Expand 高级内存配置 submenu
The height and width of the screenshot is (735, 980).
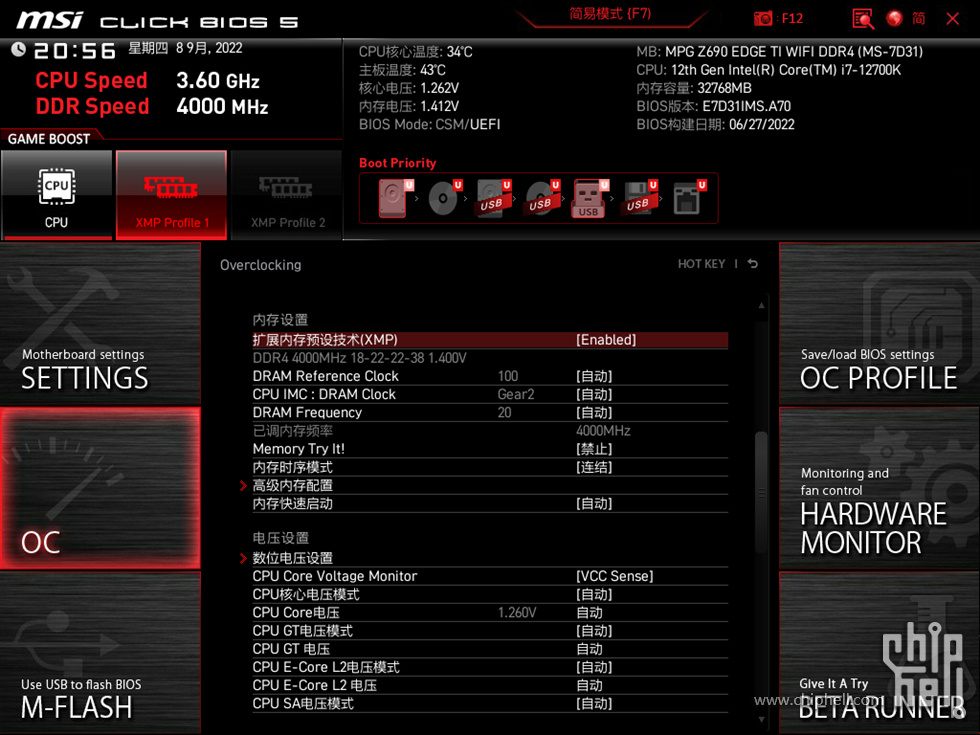[490, 486]
